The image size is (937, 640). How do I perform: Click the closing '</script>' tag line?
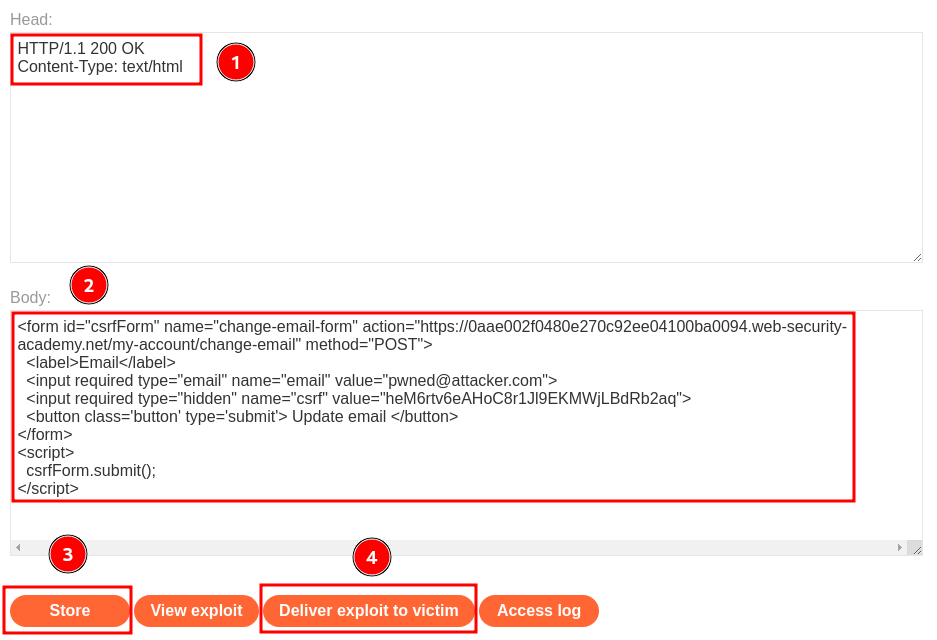(x=48, y=488)
